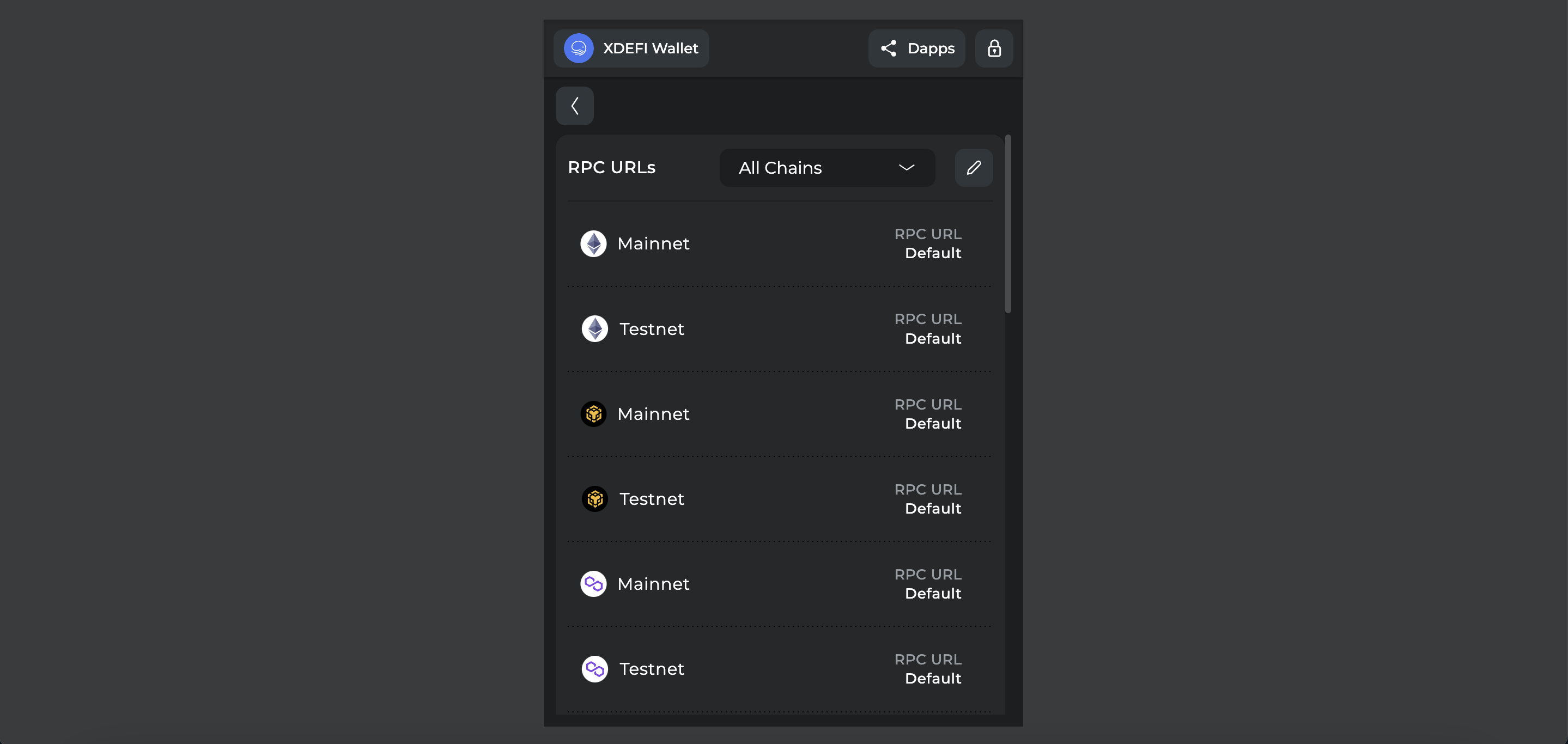1568x744 pixels.
Task: Click the pencil edit icon
Action: coord(973,167)
